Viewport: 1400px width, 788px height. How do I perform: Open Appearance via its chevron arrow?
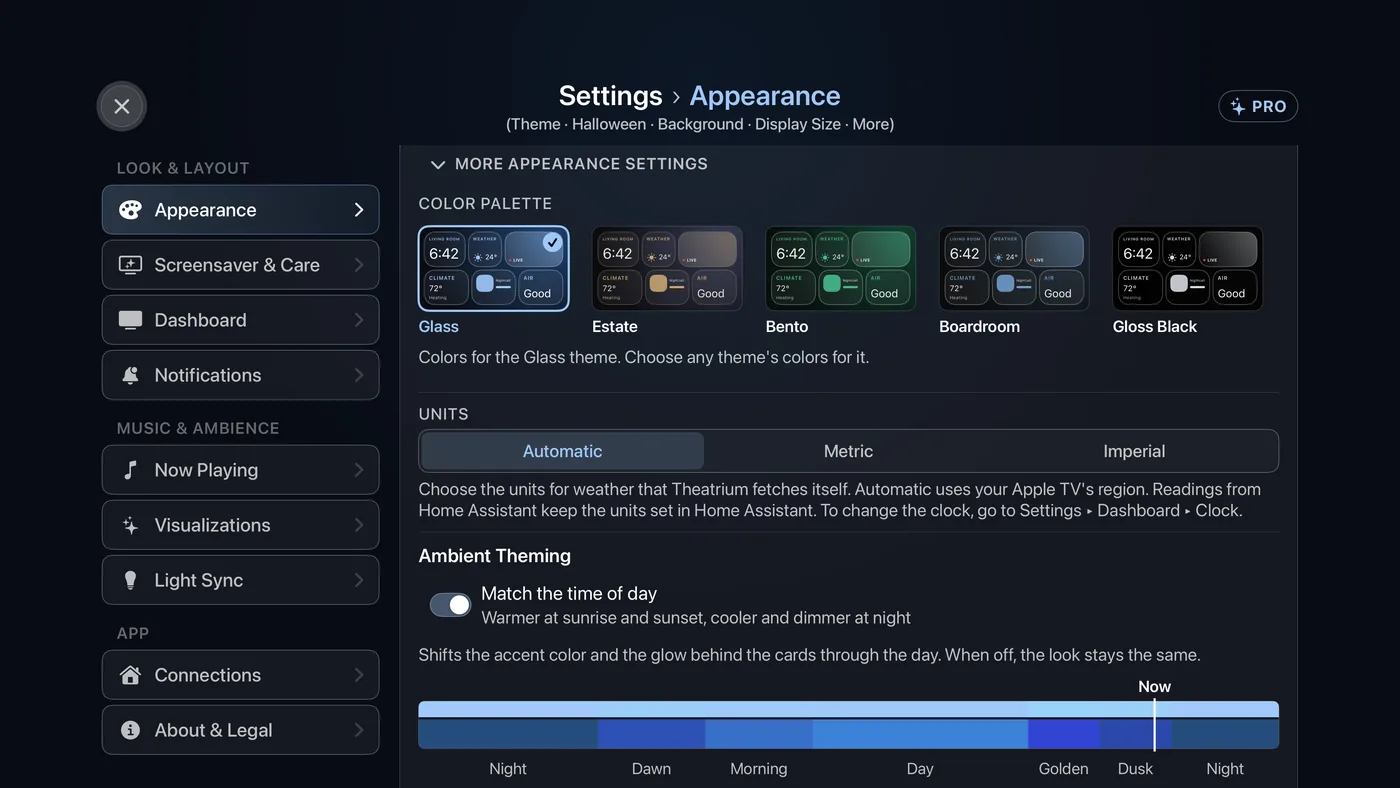[359, 210]
